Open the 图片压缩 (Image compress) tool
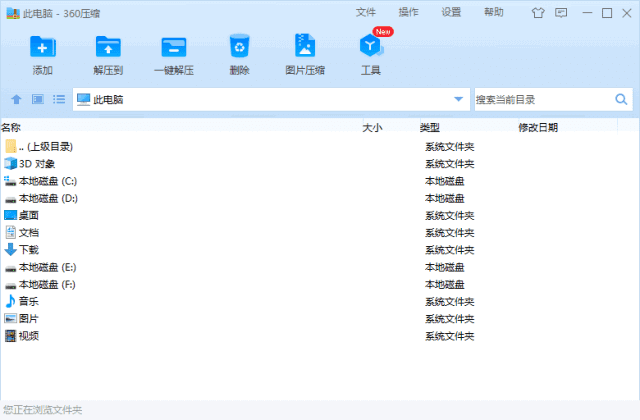 click(304, 47)
